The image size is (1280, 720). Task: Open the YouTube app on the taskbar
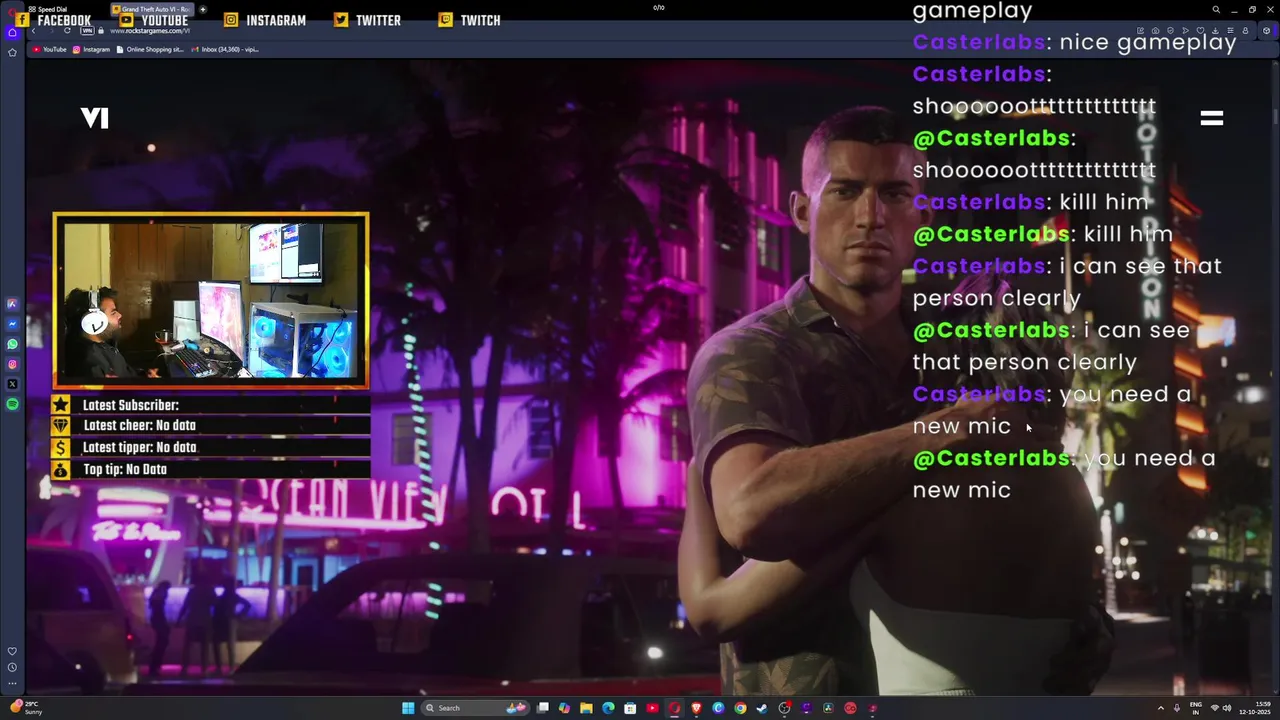[652, 708]
